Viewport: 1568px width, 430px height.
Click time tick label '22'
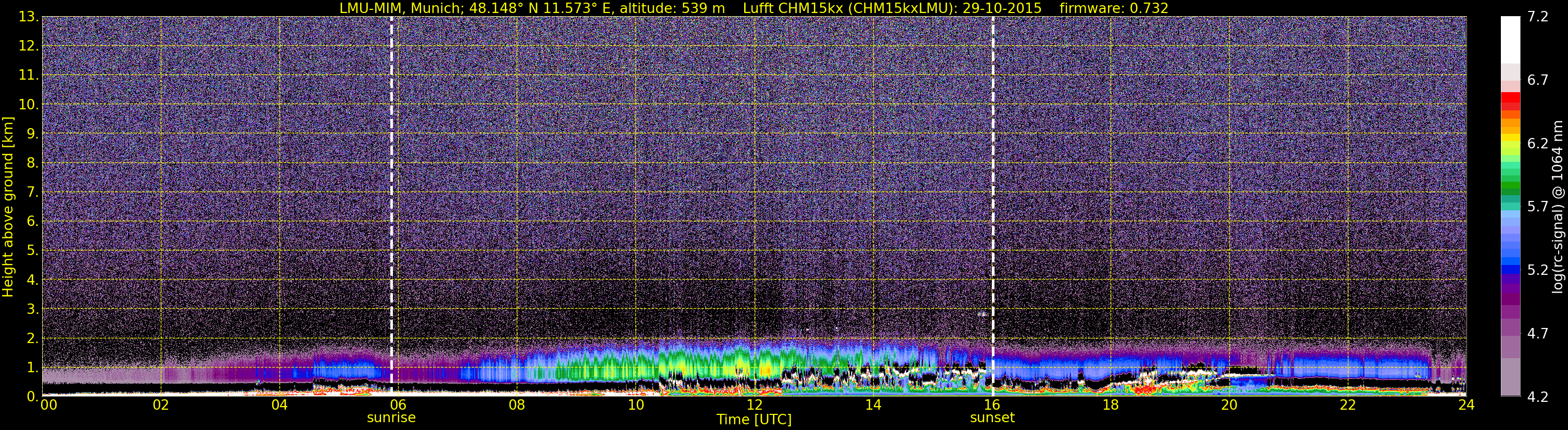click(1348, 406)
